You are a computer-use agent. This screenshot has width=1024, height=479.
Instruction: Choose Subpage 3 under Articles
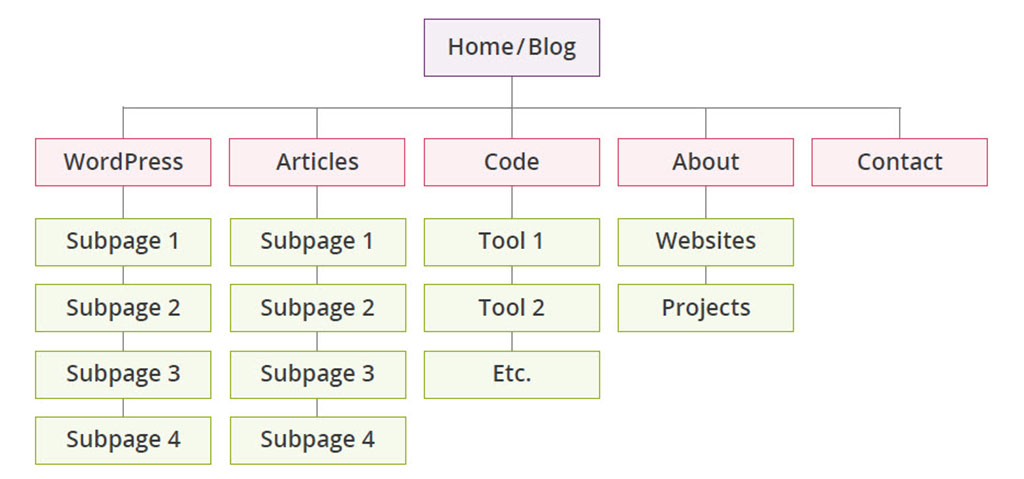(317, 374)
